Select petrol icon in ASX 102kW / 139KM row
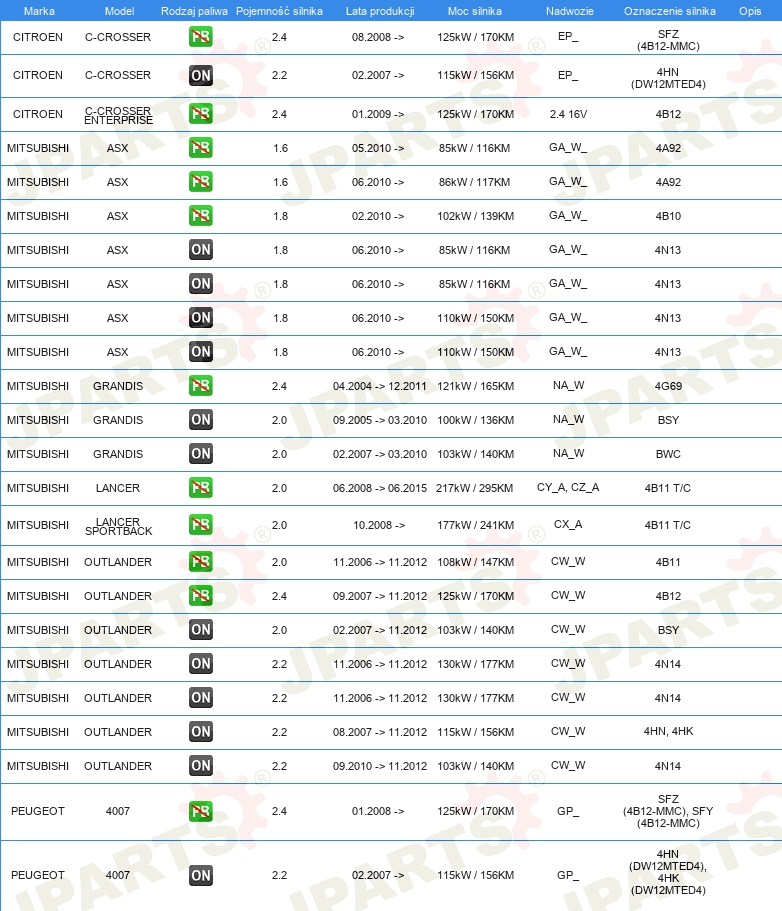 [x=200, y=216]
